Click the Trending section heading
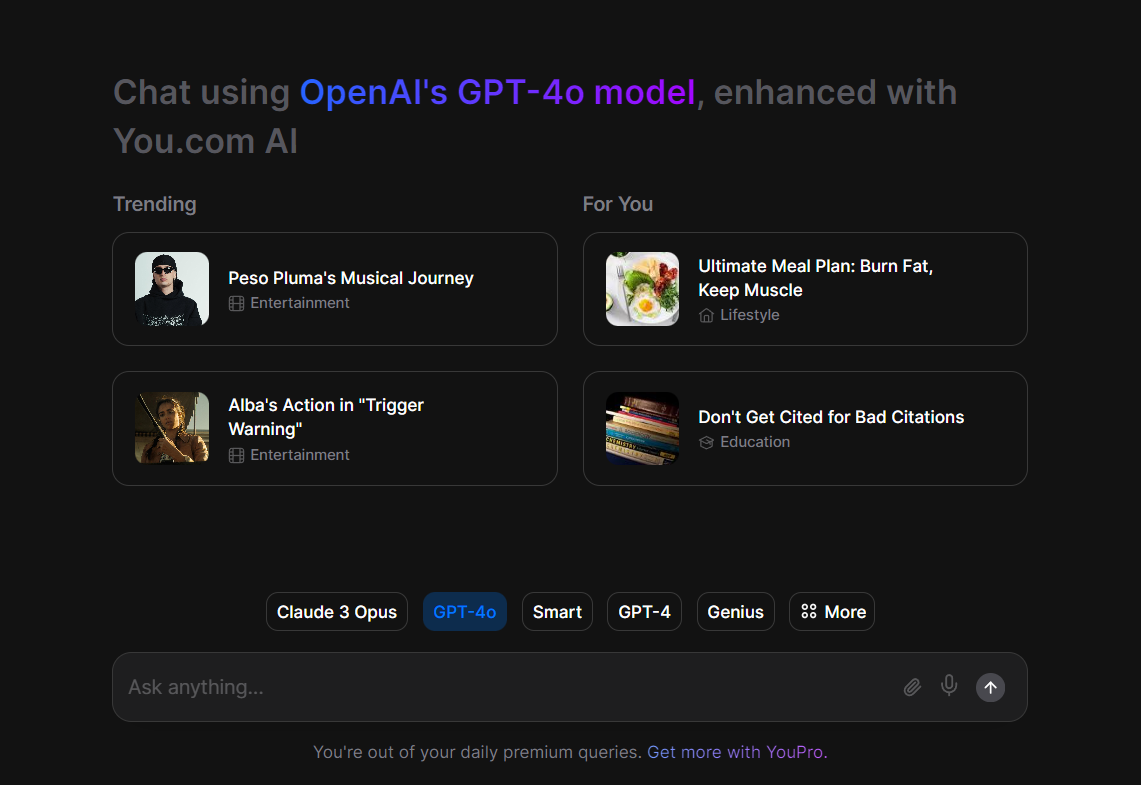Image resolution: width=1141 pixels, height=785 pixels. 154,204
